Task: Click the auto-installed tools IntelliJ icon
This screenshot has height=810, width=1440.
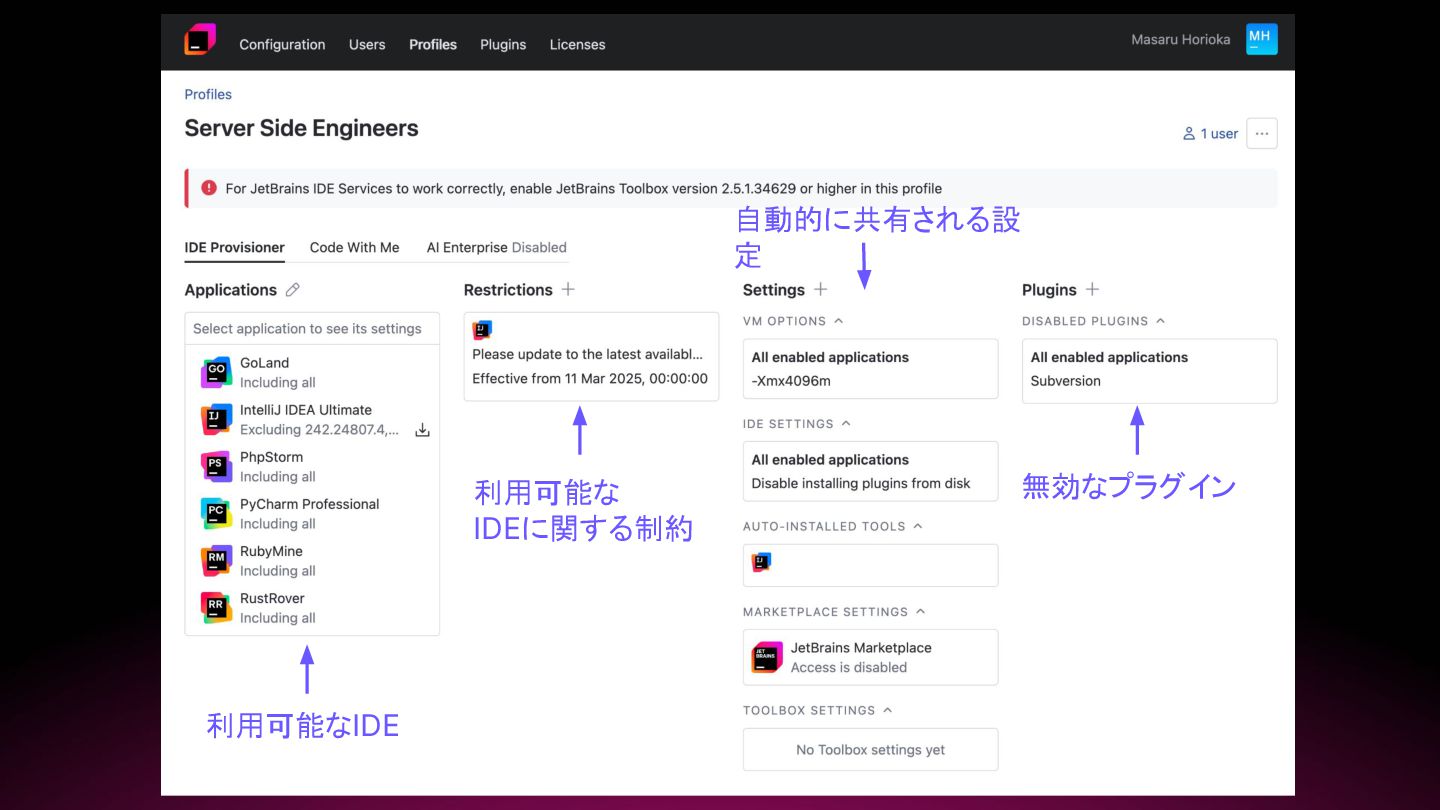Action: coord(762,563)
